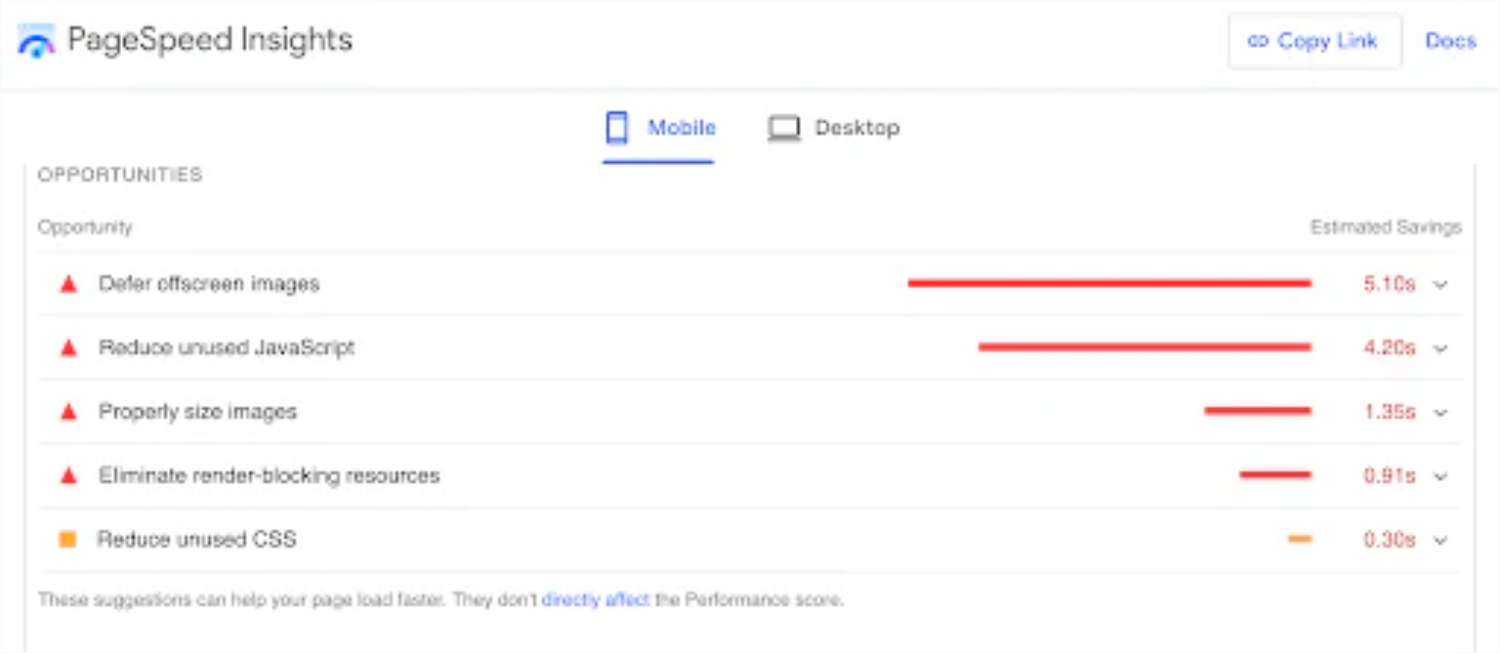Viewport: 1500px width, 653px height.
Task: Expand the Defer offscreen images opportunity
Action: coord(1440,284)
